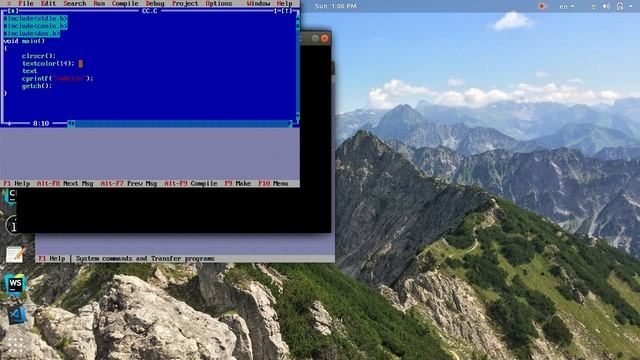640x360 pixels.
Task: Close the background DOSBox window
Action: (325, 38)
